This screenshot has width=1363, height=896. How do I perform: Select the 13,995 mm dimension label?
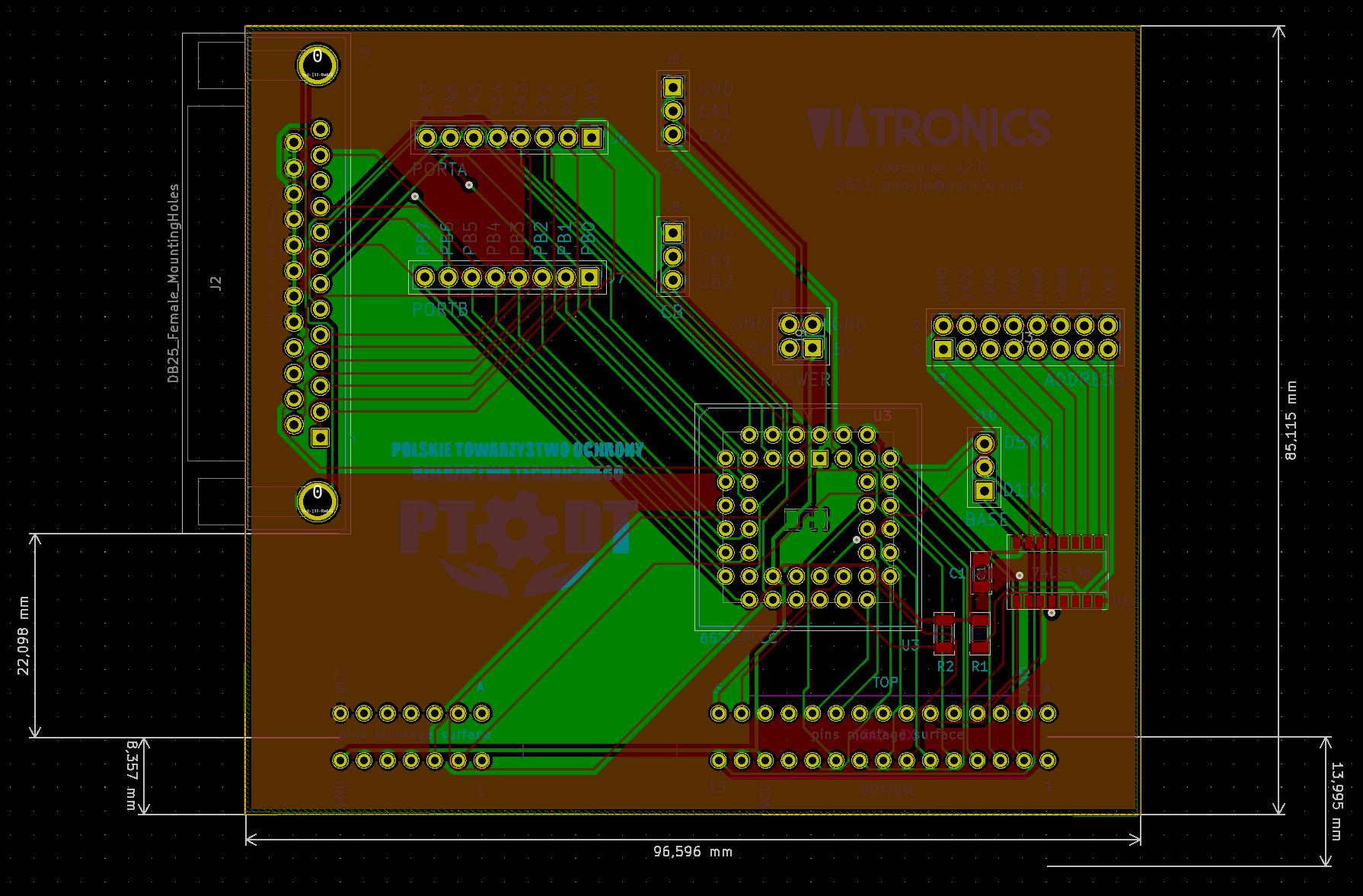click(x=1337, y=801)
